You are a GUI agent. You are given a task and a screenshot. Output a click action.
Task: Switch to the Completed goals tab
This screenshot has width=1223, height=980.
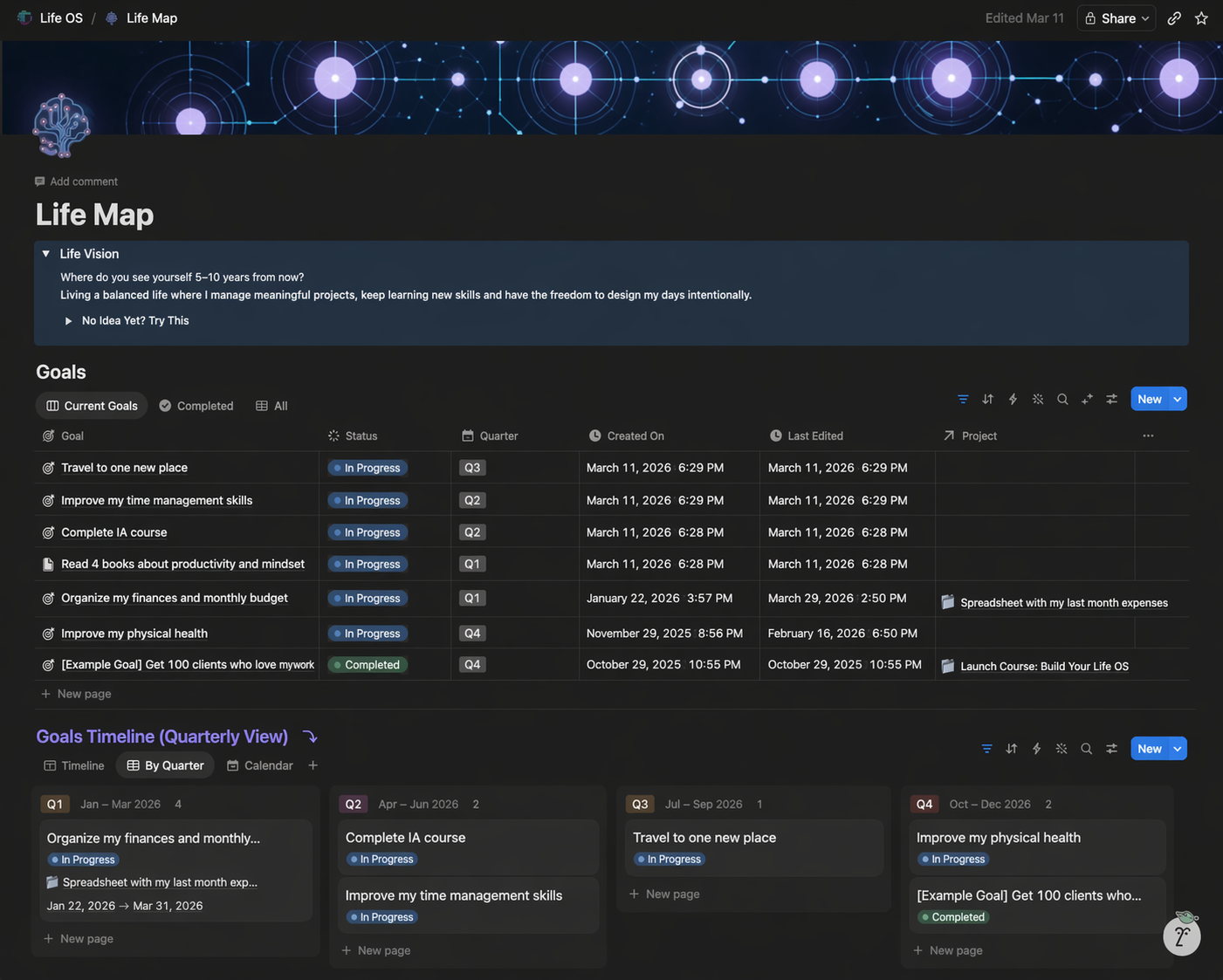tap(196, 406)
